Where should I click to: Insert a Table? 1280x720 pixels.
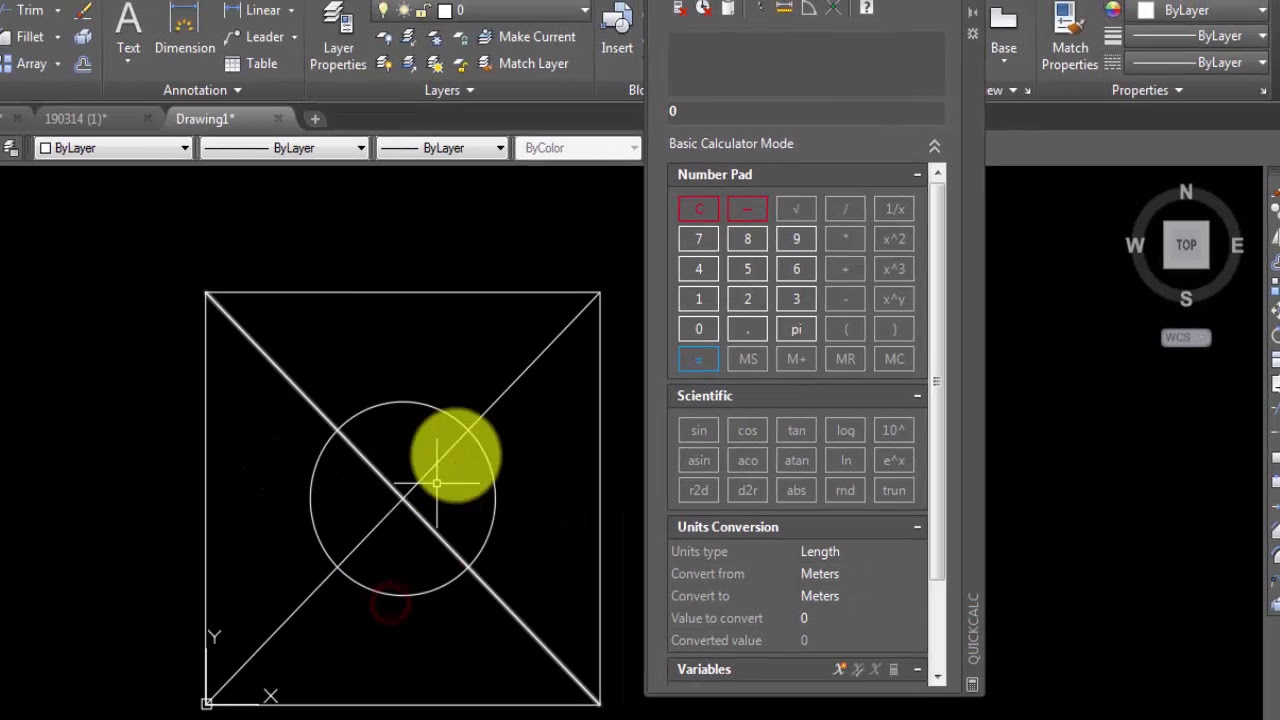[x=251, y=63]
